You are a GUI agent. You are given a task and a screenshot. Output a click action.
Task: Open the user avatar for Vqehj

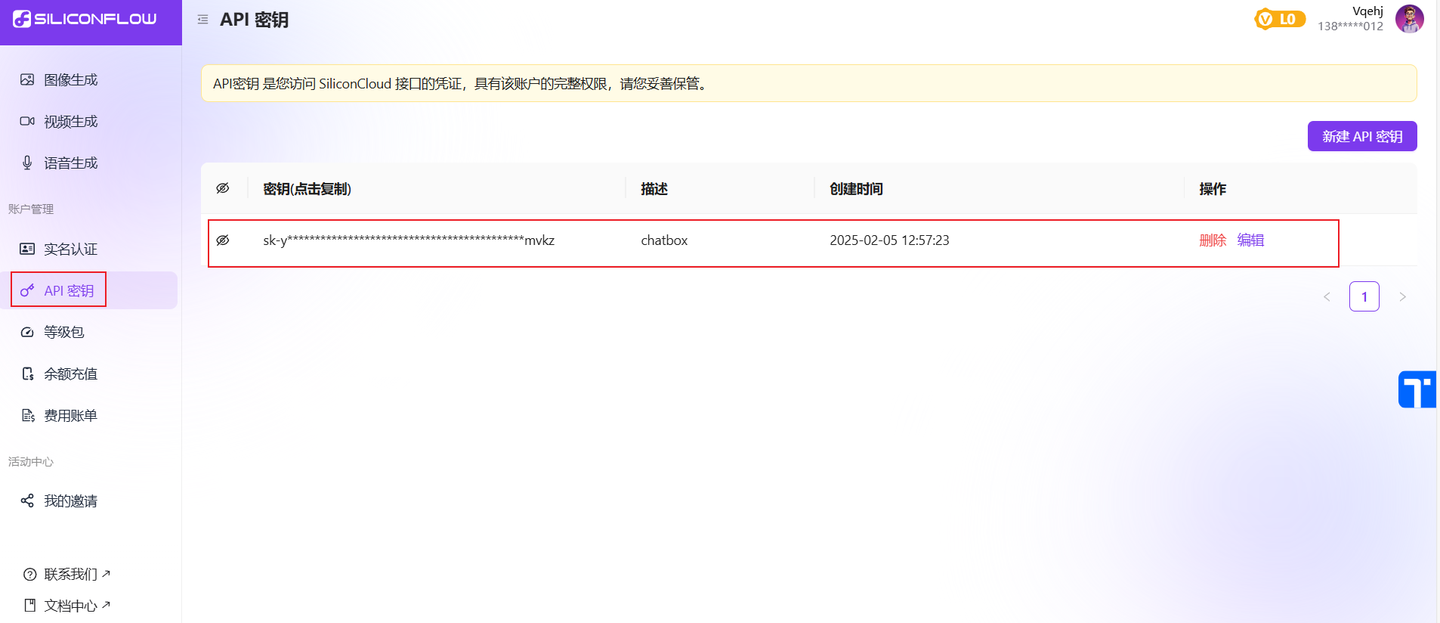[1409, 18]
